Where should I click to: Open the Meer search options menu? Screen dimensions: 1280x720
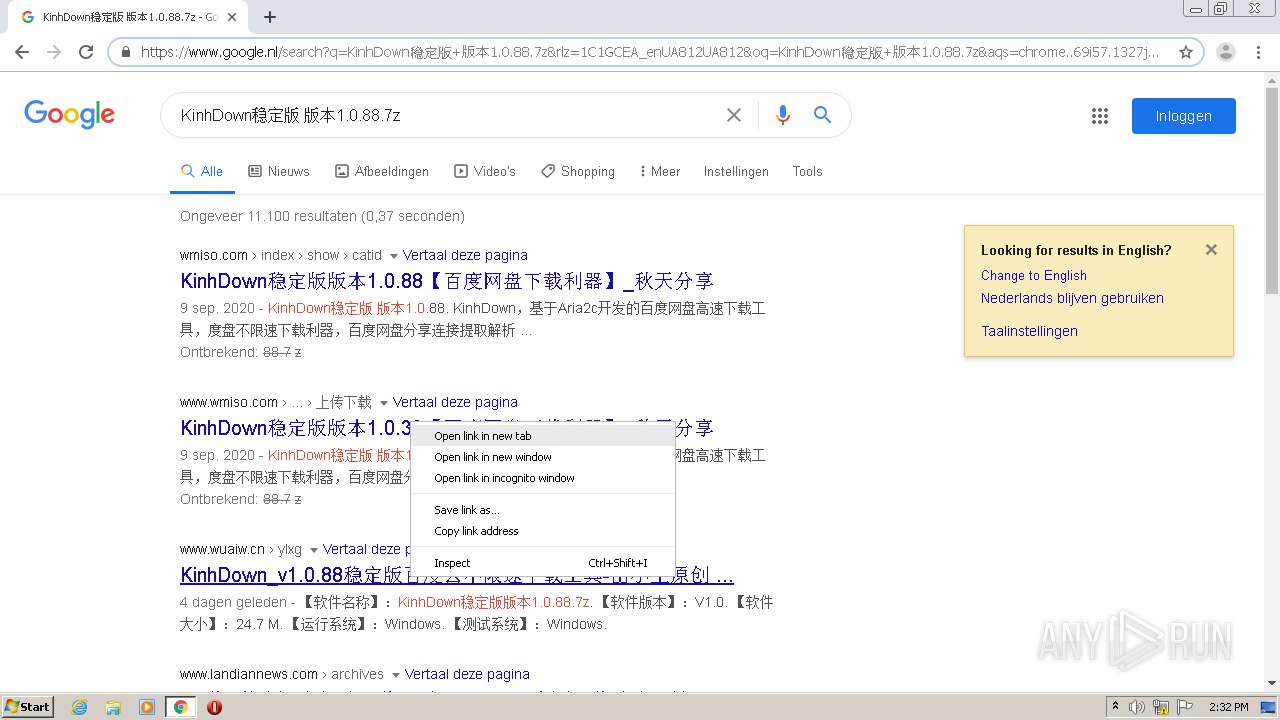click(x=659, y=171)
